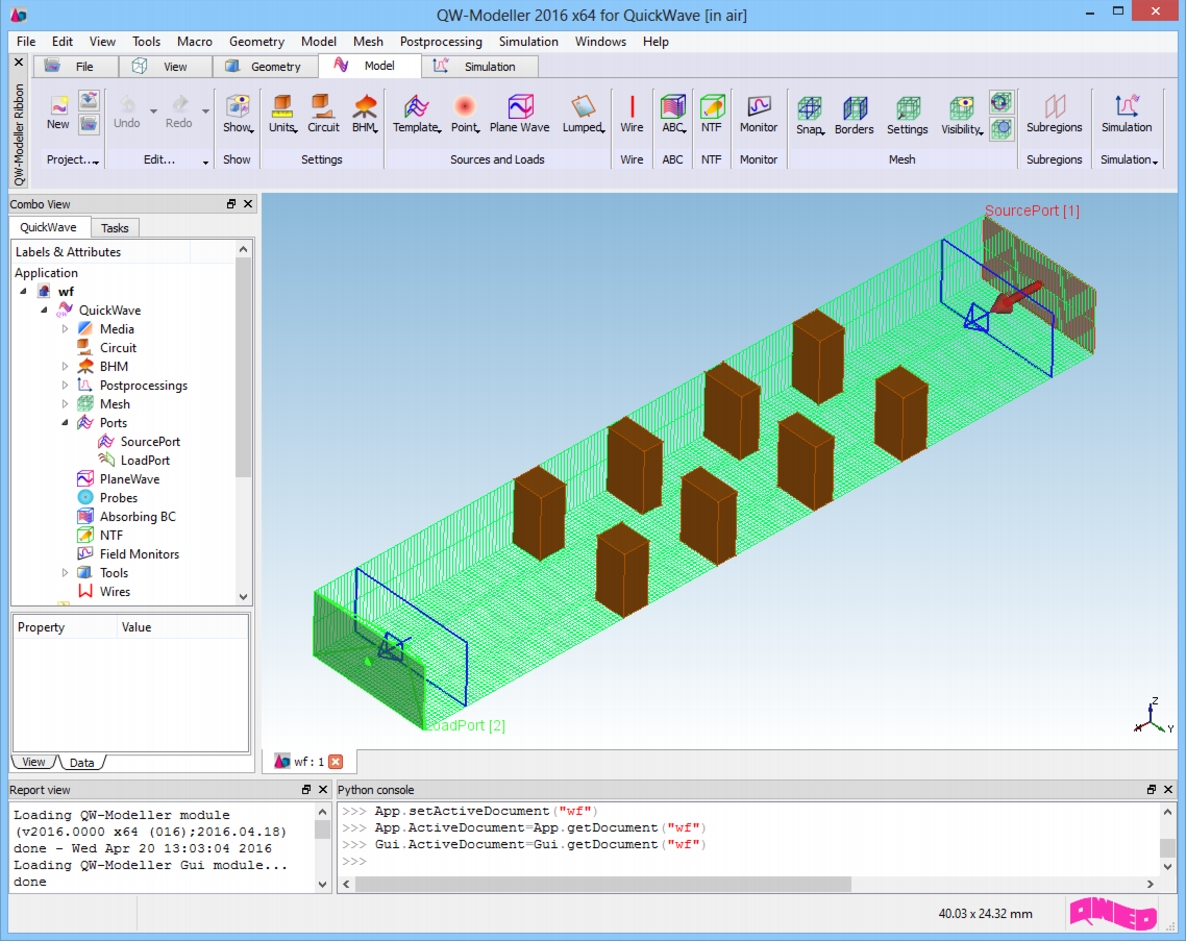
Task: Select Probes tree item
Action: 118,498
